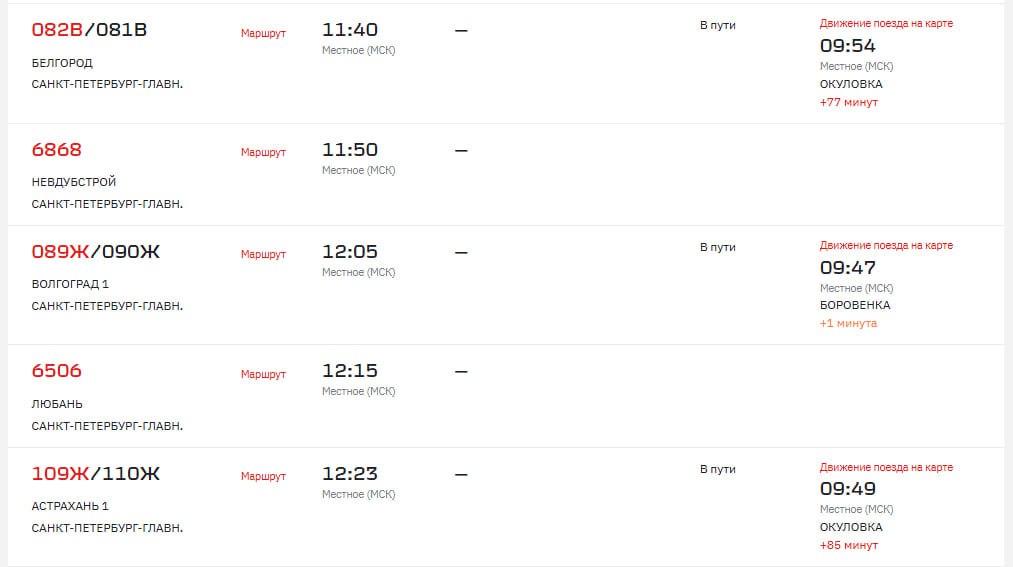Open Маршрут link for train 6506
This screenshot has width=1013, height=567.
263,374
